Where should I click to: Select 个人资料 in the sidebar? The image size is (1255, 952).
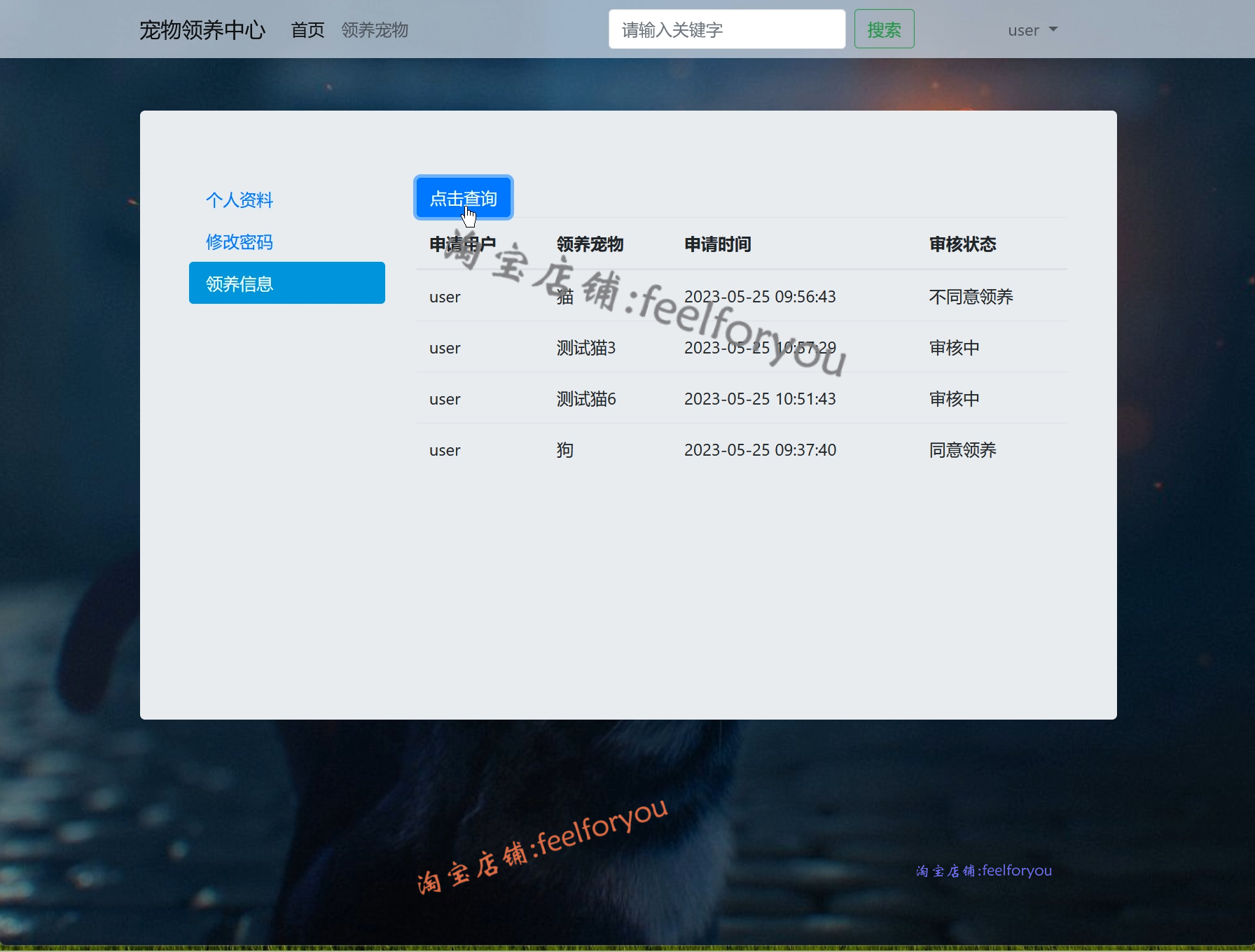pyautogui.click(x=240, y=200)
